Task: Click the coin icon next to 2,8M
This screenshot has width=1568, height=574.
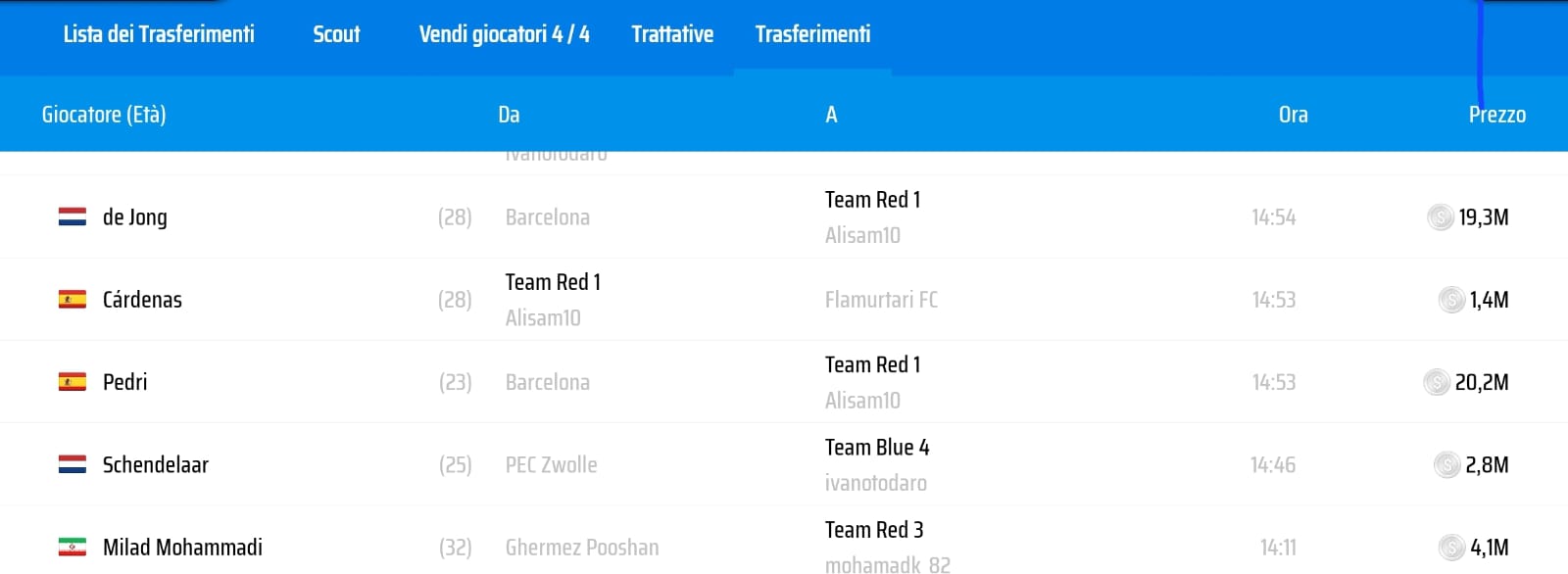Action: (x=1446, y=465)
